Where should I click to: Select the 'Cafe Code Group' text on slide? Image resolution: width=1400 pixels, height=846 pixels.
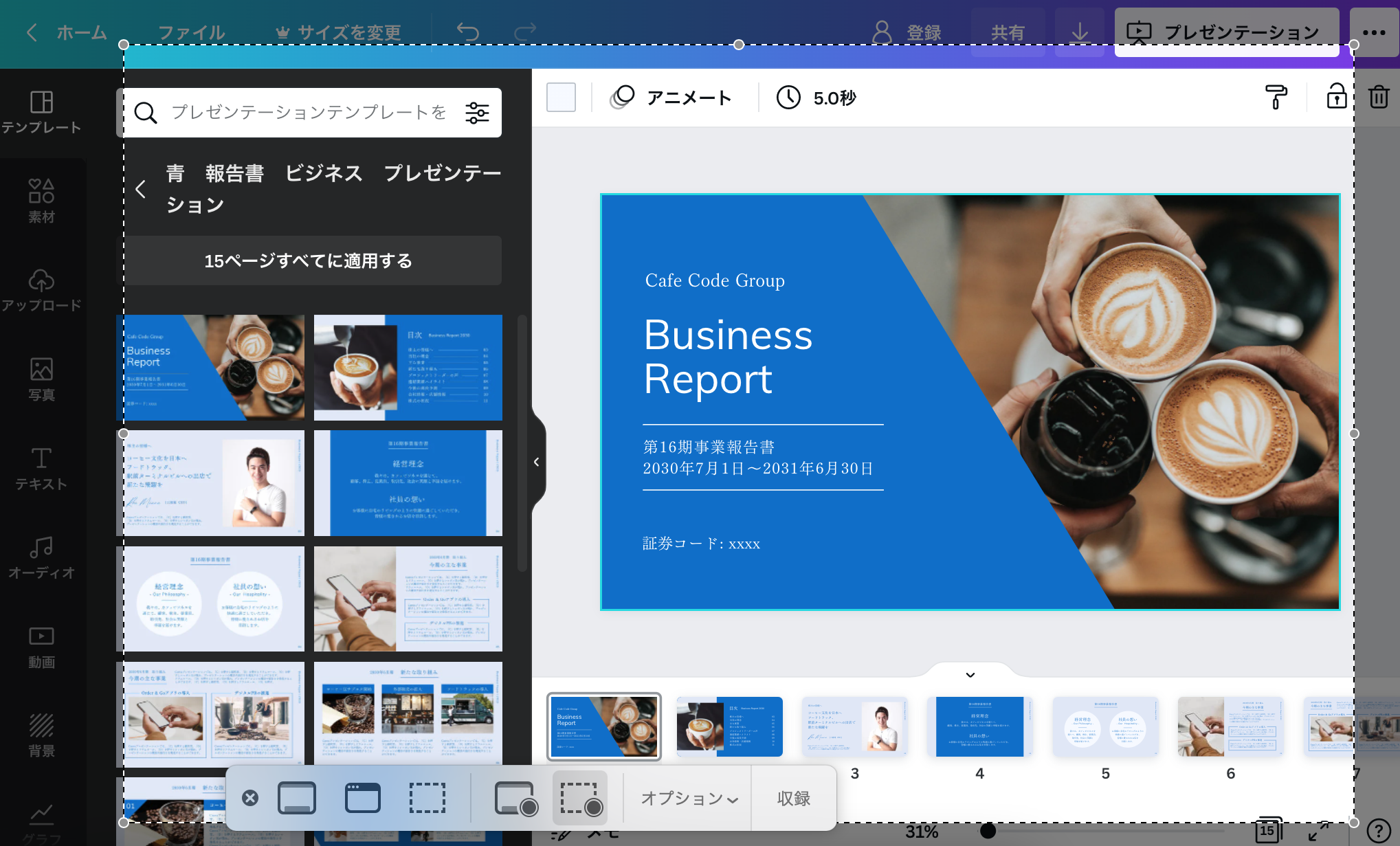coord(715,280)
